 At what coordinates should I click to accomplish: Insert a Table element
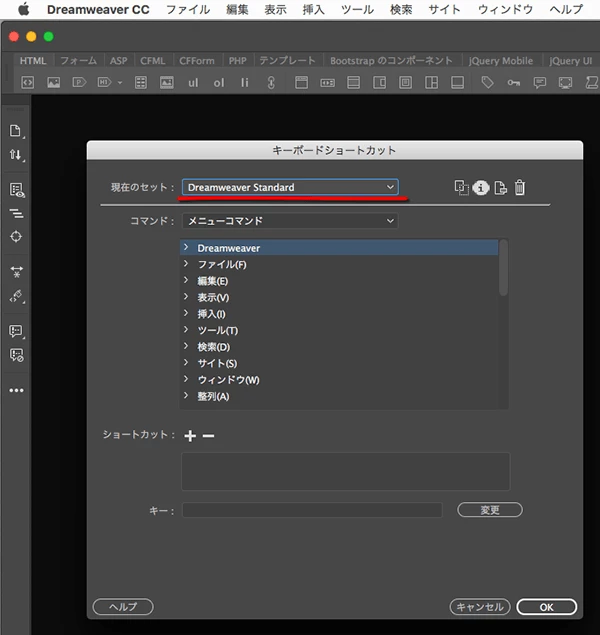coord(141,83)
